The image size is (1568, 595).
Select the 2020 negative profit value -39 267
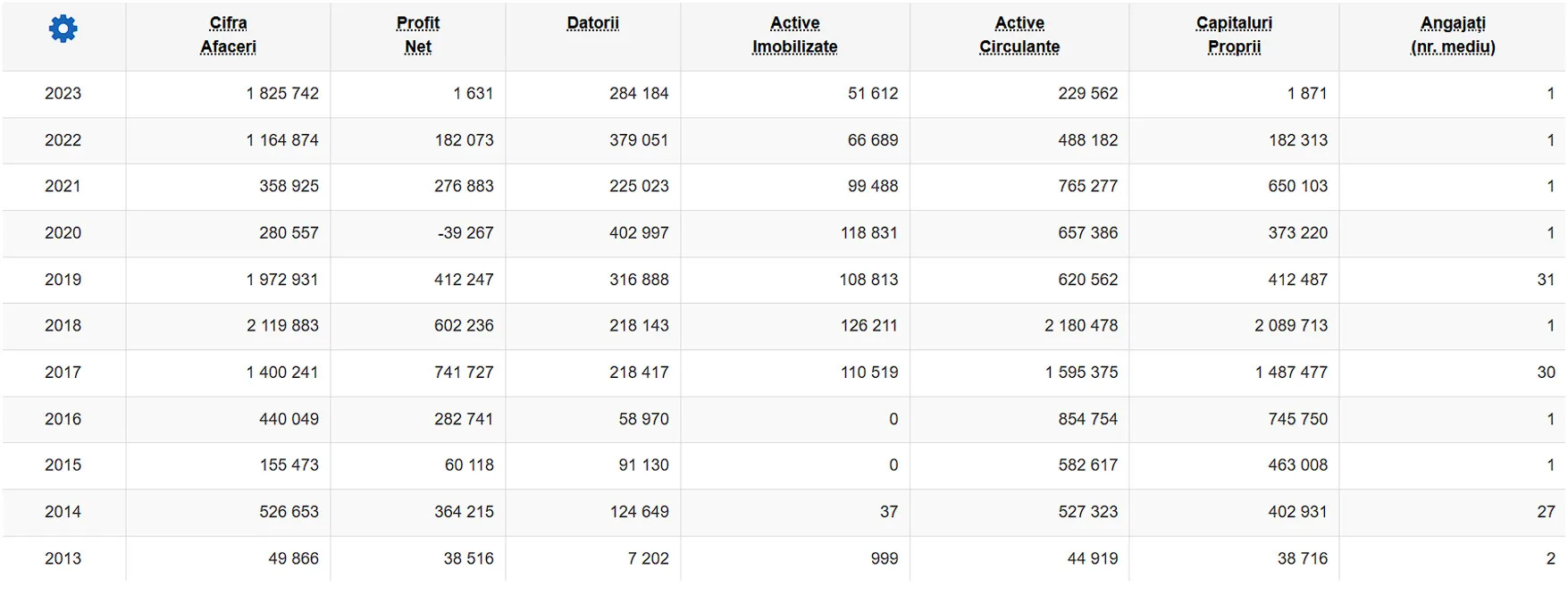[x=465, y=233]
